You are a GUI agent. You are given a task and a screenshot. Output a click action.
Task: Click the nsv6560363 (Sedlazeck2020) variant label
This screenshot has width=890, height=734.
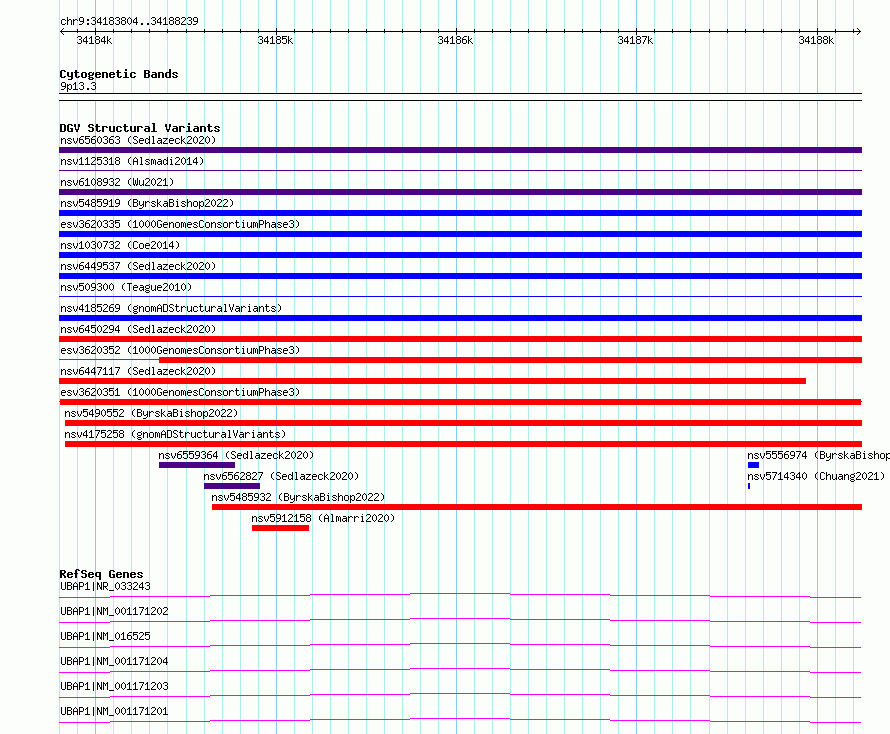[x=138, y=140]
